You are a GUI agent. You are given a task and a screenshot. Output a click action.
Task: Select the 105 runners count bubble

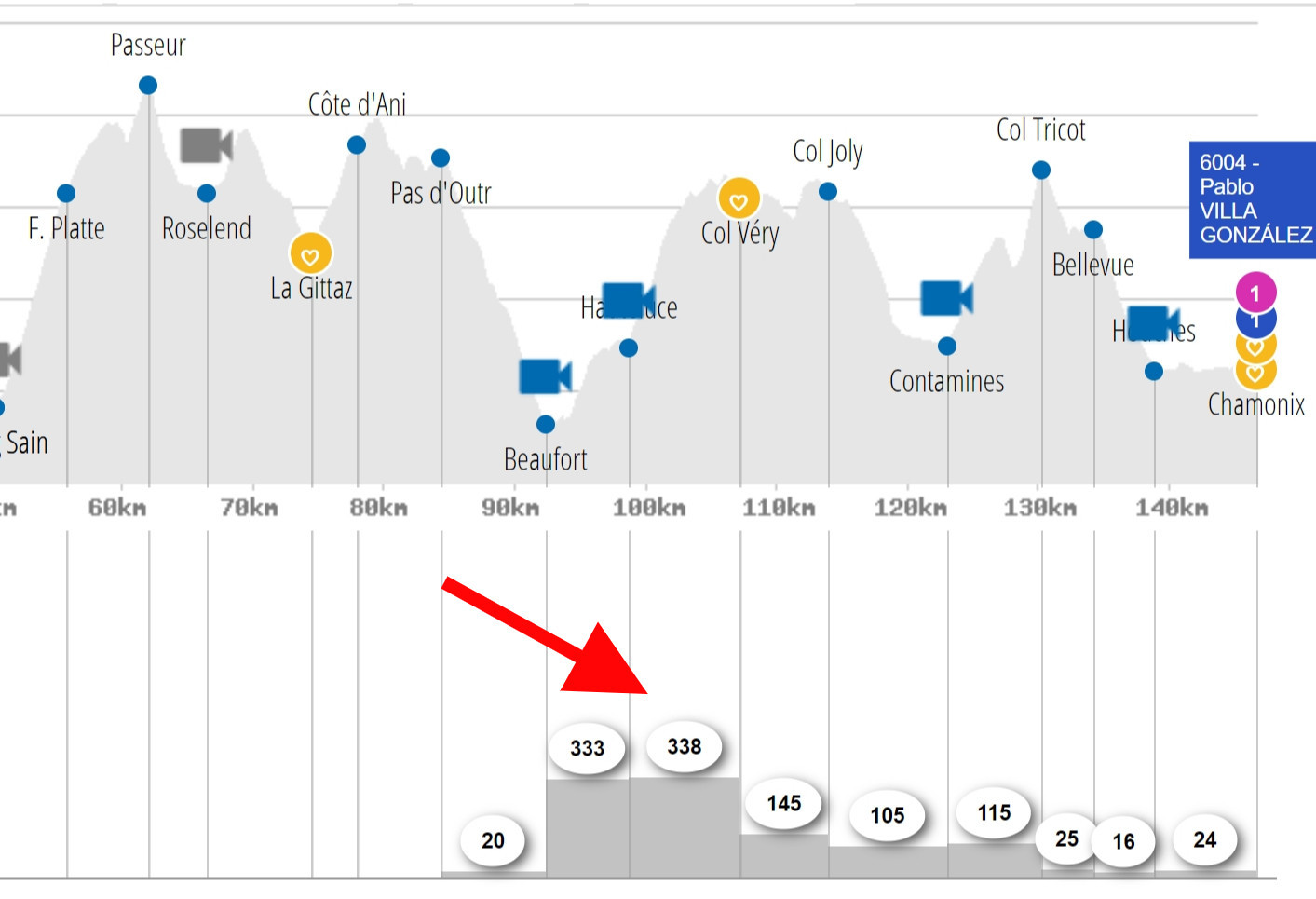pos(888,815)
